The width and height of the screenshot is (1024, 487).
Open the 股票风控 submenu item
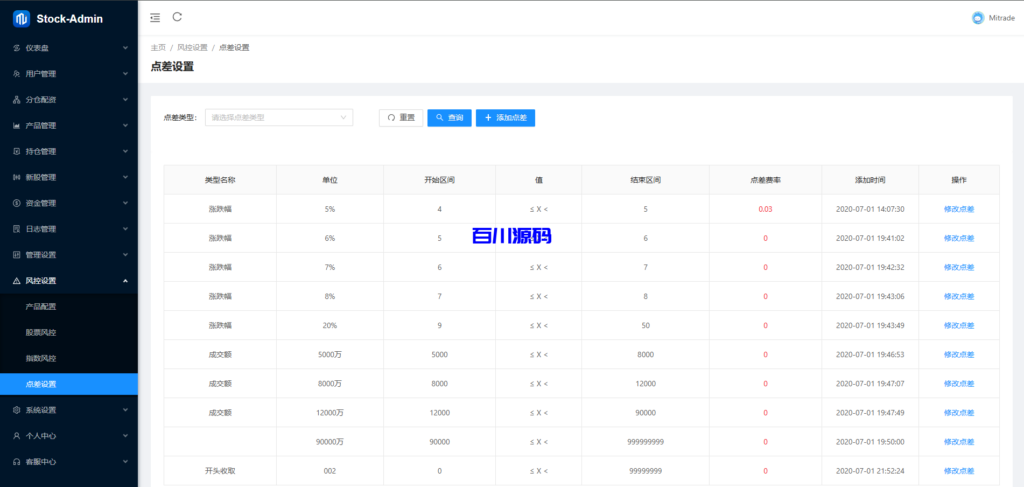(41, 332)
